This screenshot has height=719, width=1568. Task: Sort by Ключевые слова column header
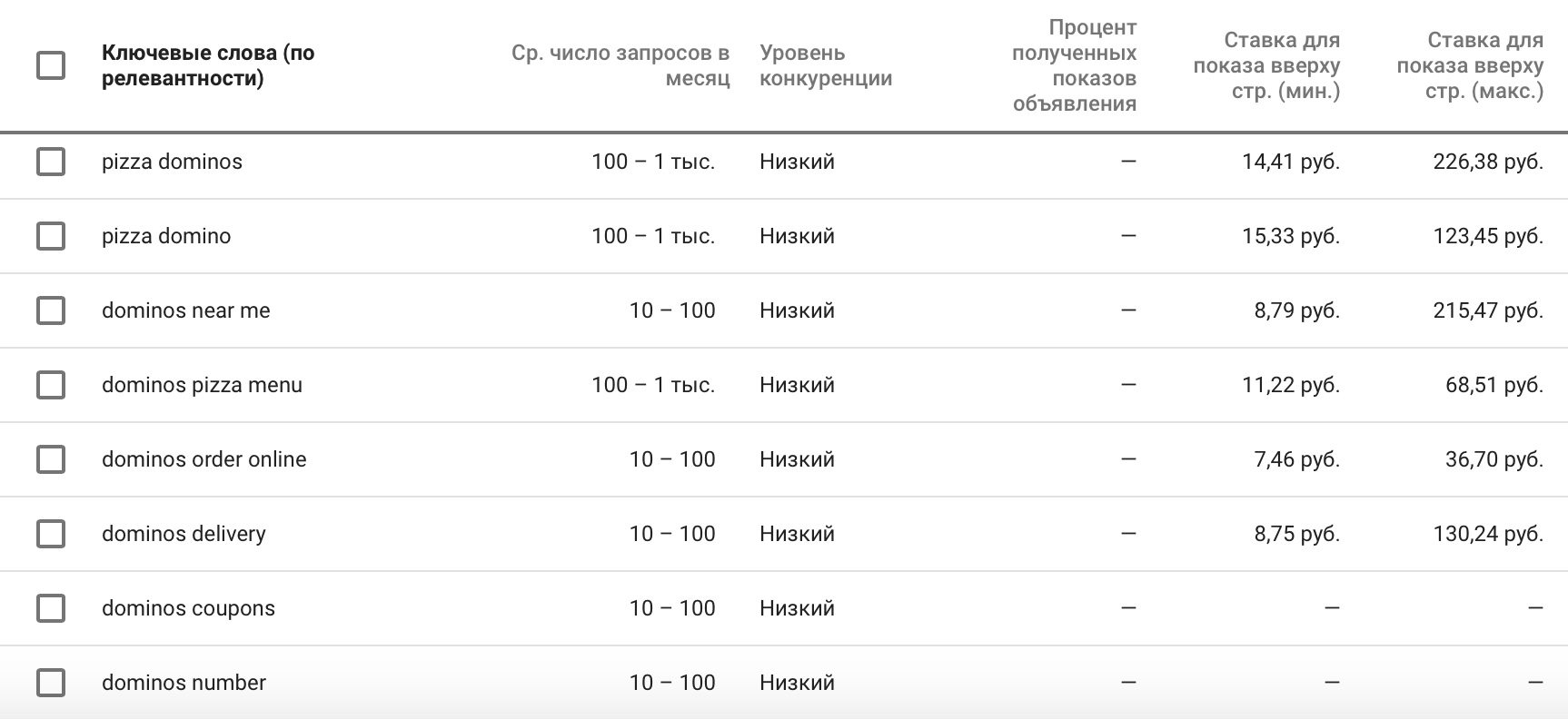pos(208,65)
